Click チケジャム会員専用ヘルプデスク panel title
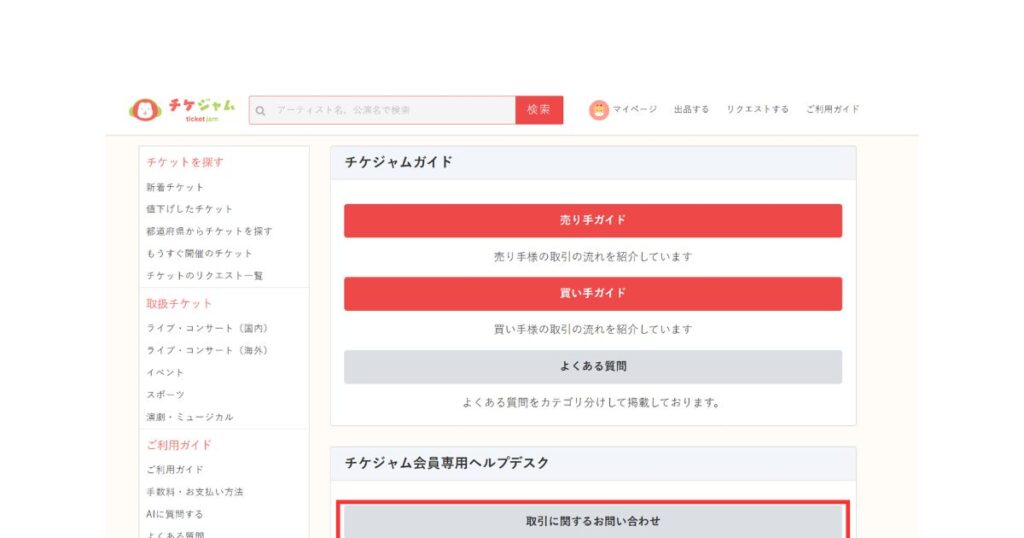 click(x=447, y=463)
